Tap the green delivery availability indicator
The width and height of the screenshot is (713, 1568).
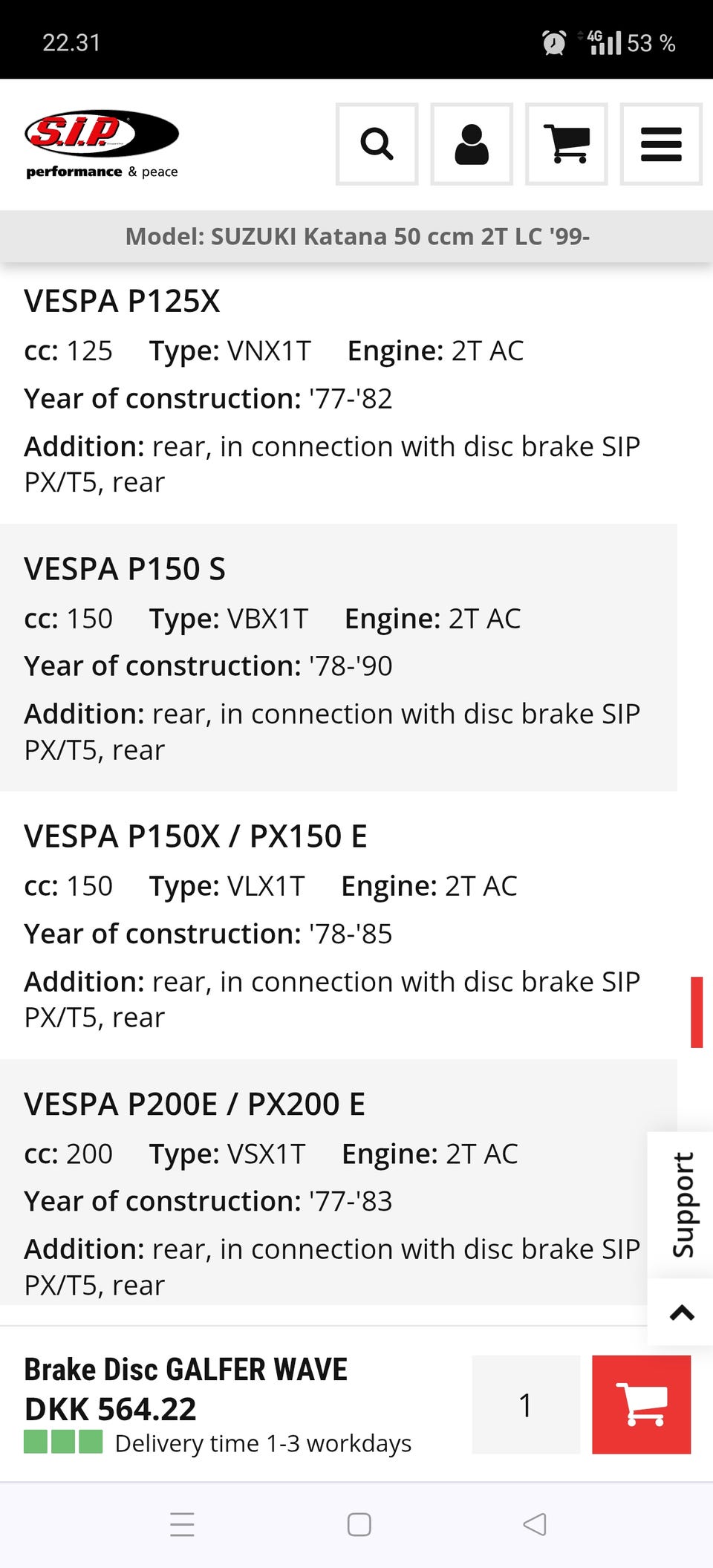(63, 1442)
